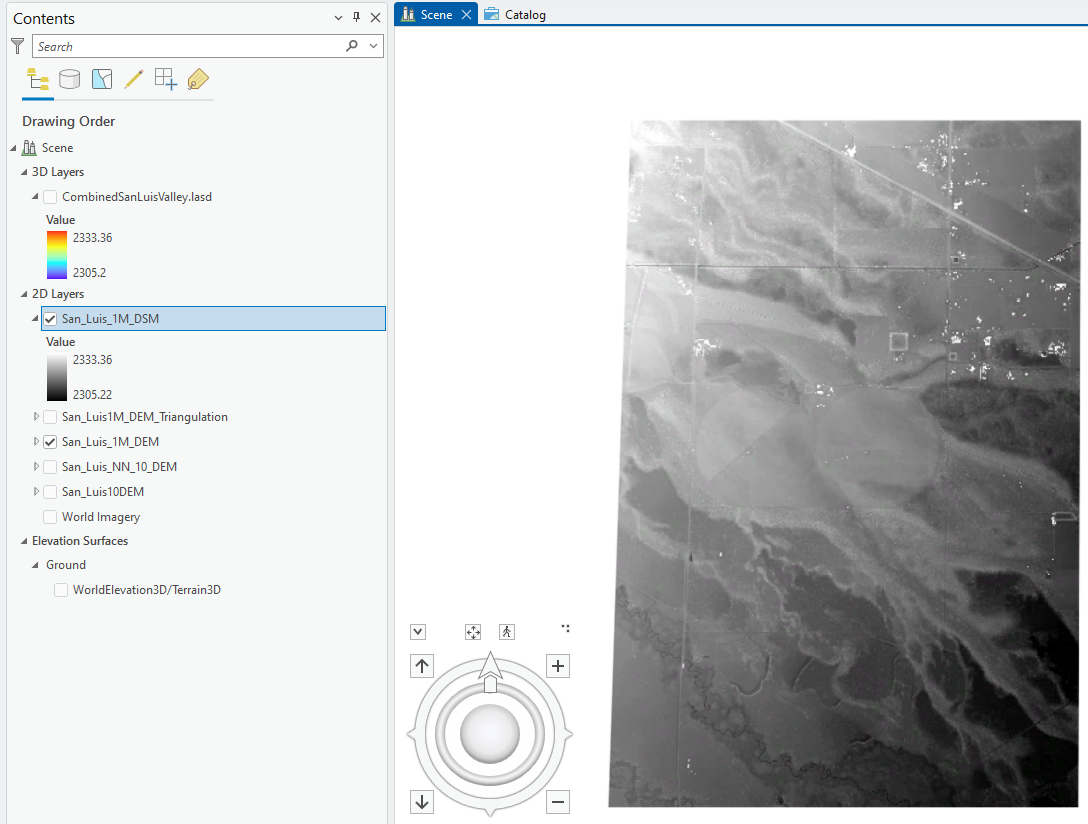1088x824 pixels.
Task: Click the San_Luis_1M_DEM layer name
Action: [110, 442]
